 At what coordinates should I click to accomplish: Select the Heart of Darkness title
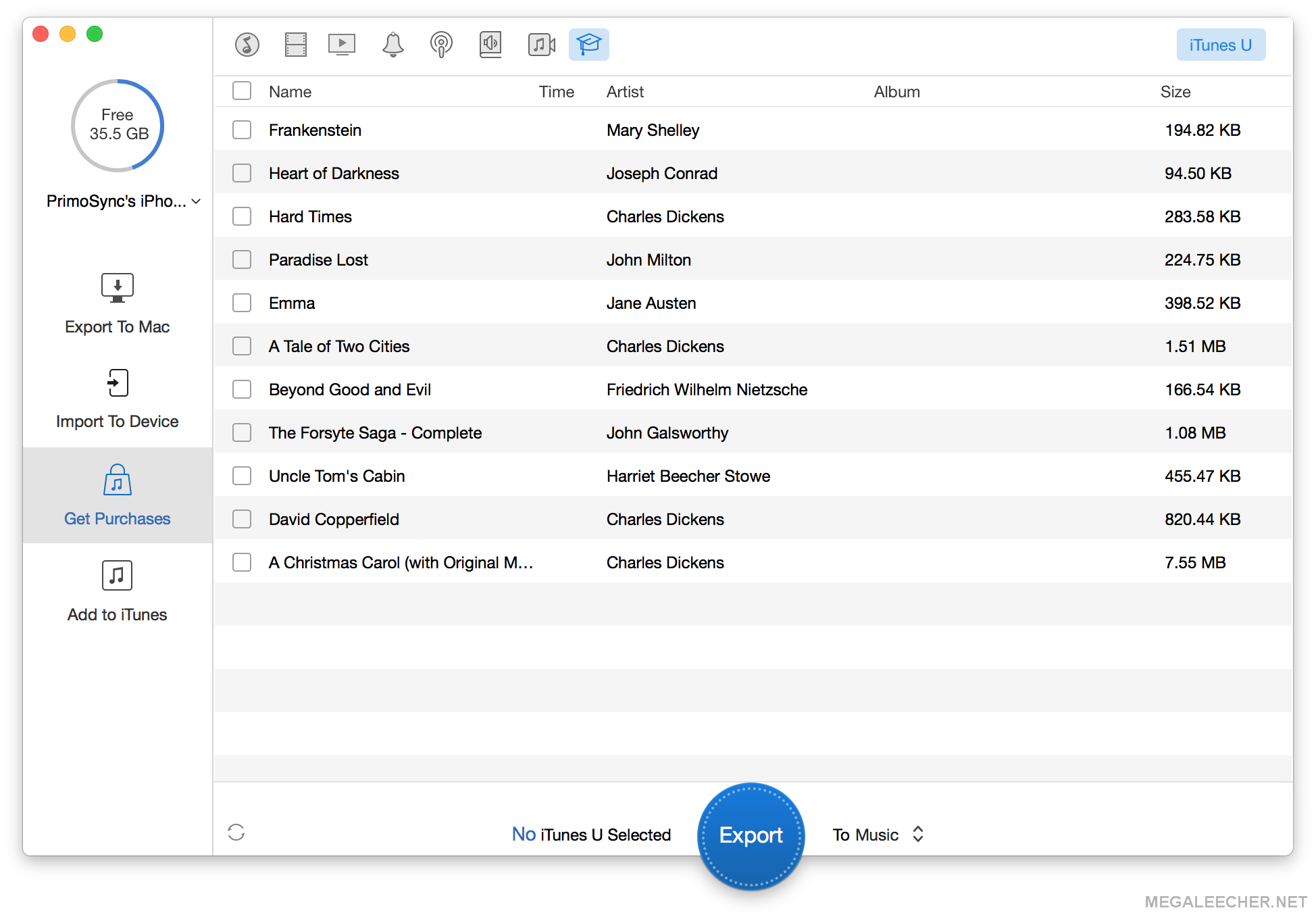tap(334, 173)
